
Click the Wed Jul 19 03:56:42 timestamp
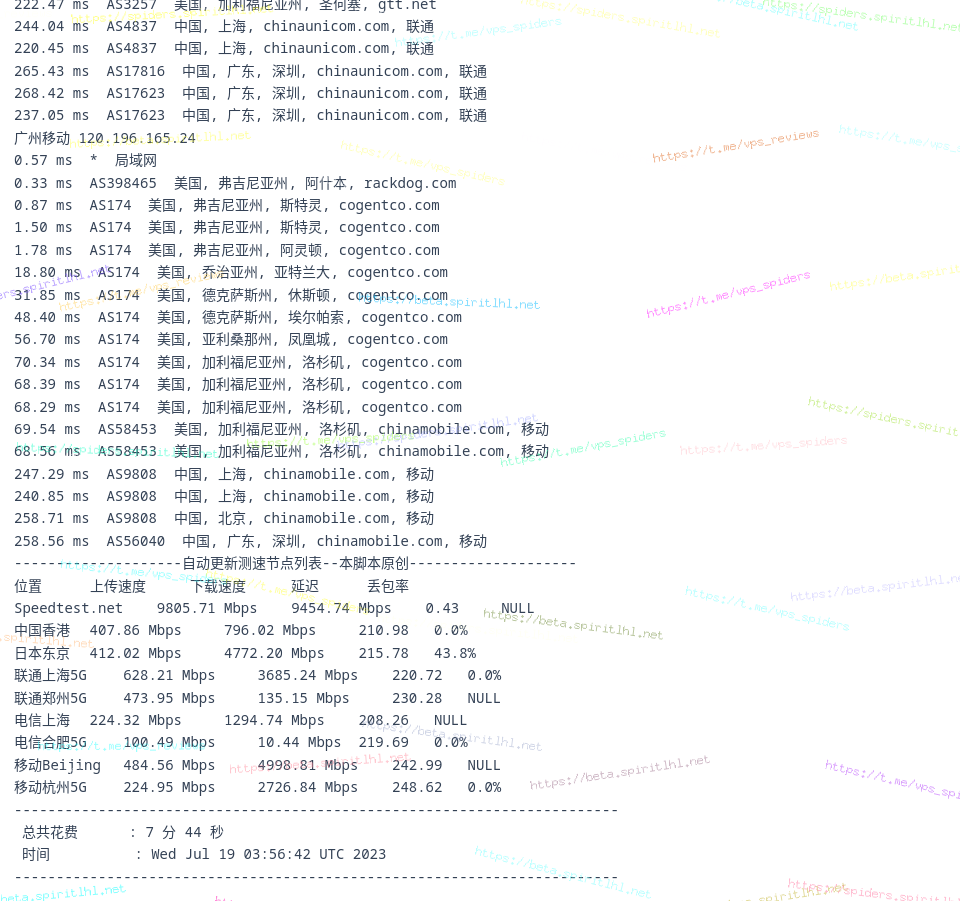(268, 854)
